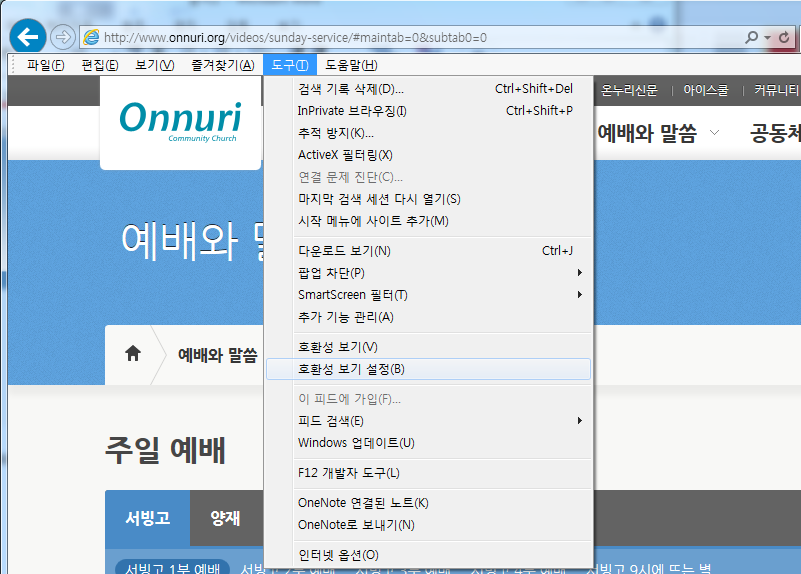Click the 온누리신문 top link
This screenshot has width=801, height=574.
(629, 90)
